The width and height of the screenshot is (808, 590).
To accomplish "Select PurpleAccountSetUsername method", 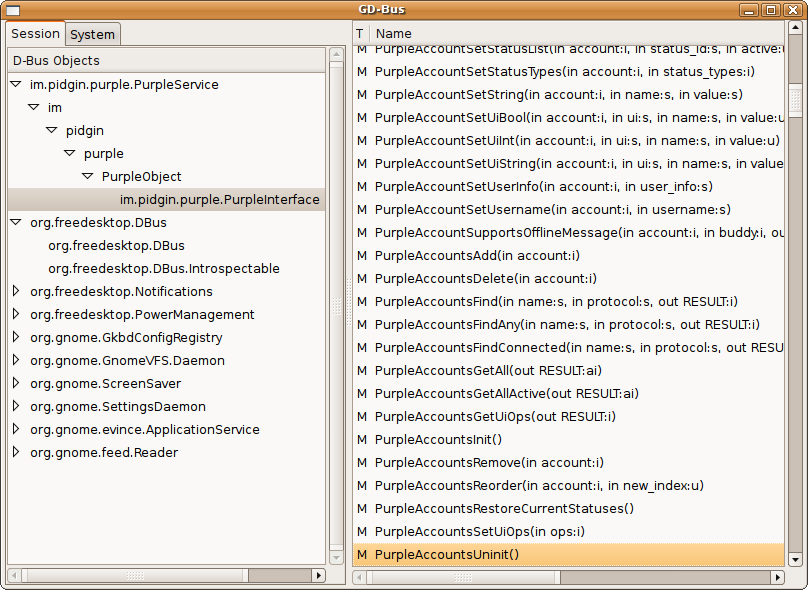I will click(x=568, y=210).
